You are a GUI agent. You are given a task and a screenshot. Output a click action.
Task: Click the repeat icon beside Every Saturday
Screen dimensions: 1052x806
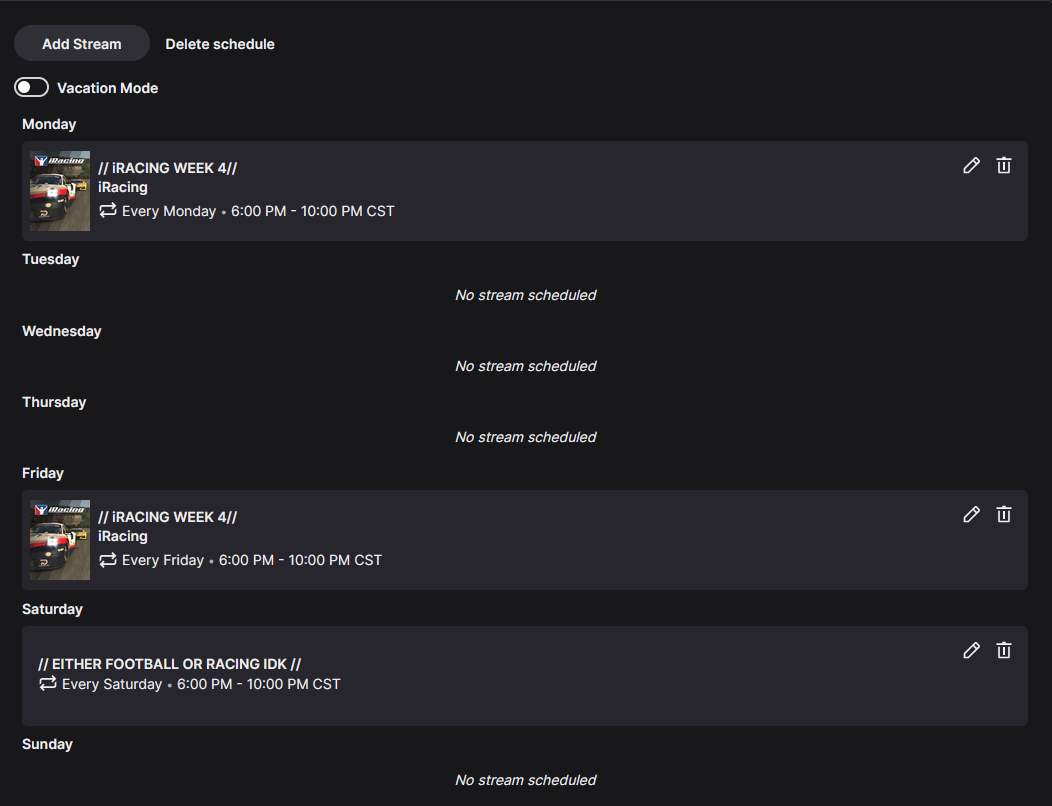point(48,684)
